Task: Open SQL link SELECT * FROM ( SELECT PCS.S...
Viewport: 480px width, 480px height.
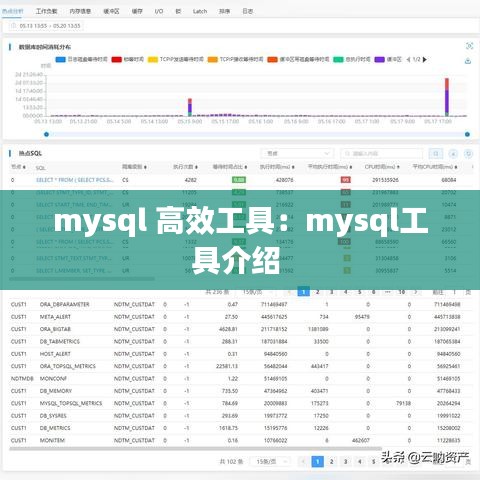Action: 75,180
